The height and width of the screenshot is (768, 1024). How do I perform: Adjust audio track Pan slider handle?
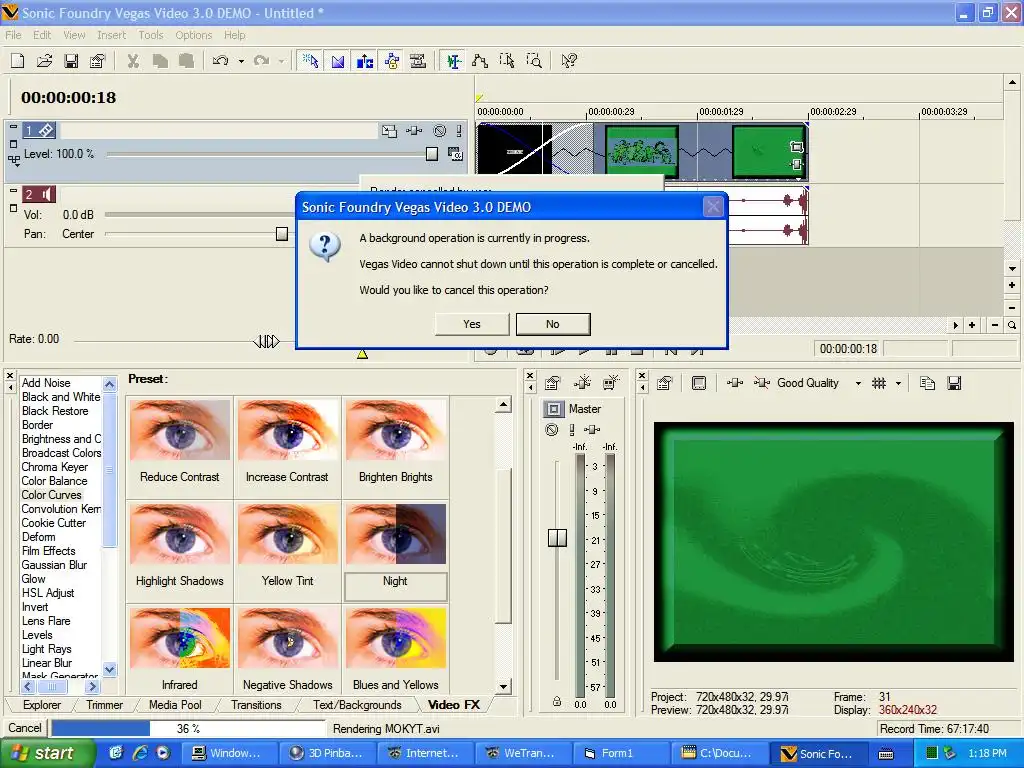tap(281, 234)
